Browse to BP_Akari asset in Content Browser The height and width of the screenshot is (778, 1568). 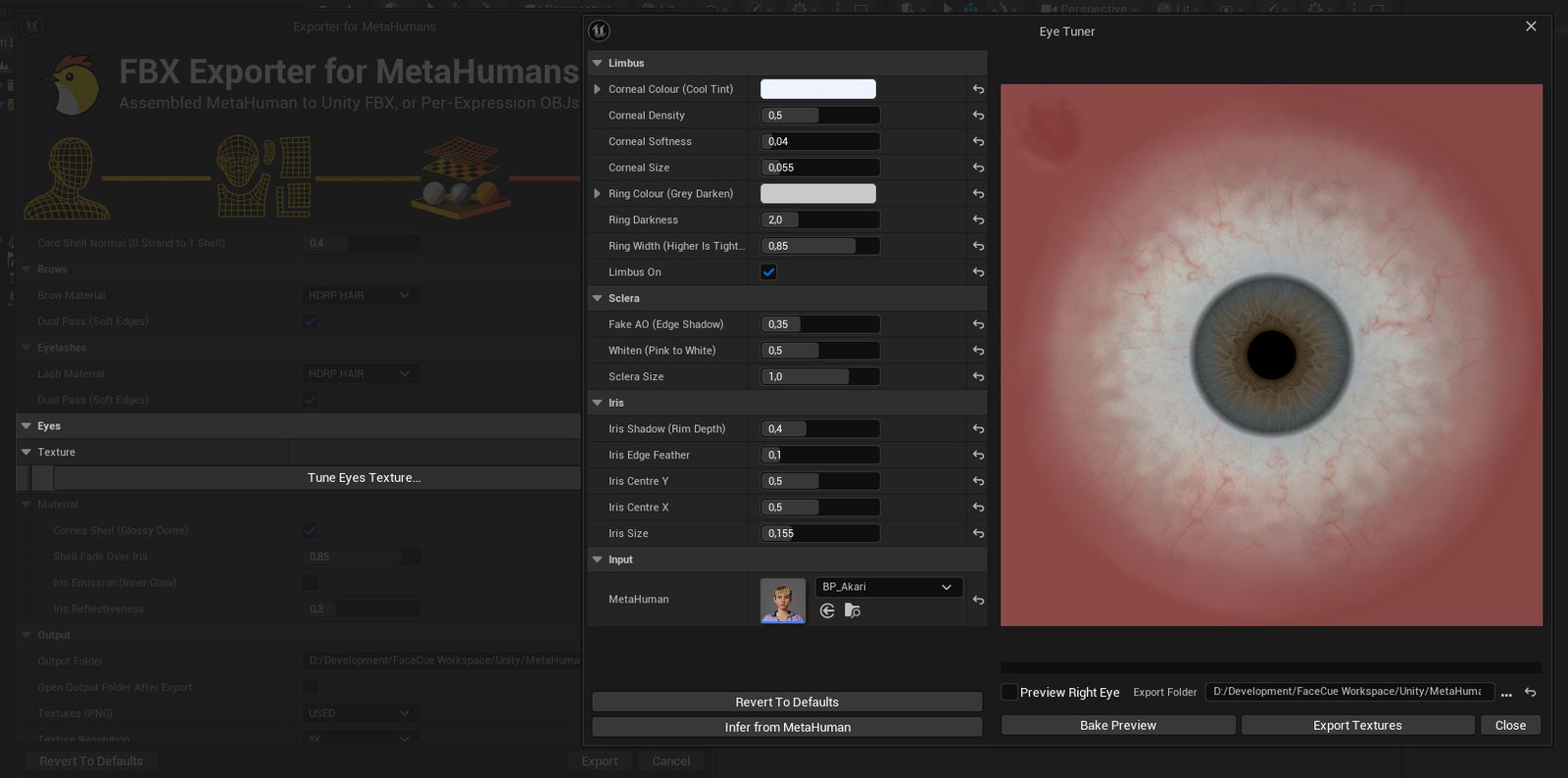click(853, 610)
